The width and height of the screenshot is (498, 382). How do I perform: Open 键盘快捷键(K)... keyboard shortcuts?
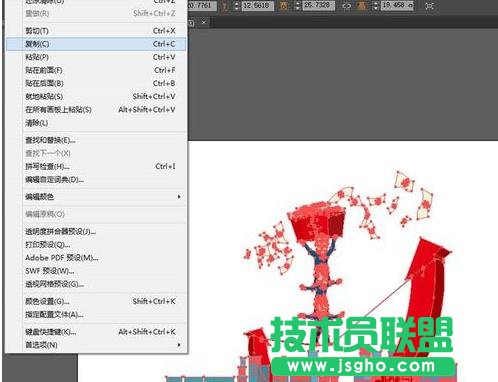tap(96, 332)
